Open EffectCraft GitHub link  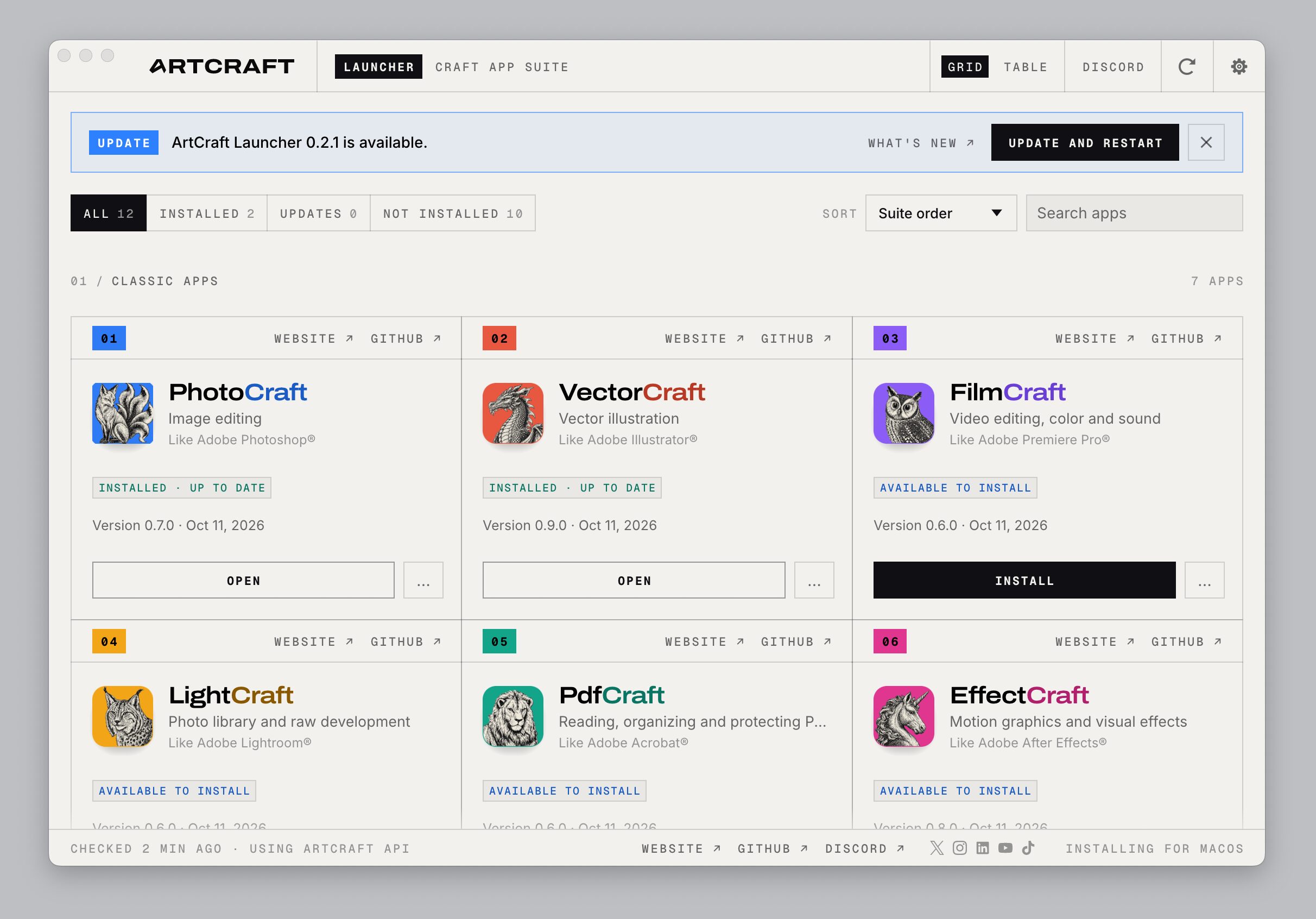[1186, 641]
